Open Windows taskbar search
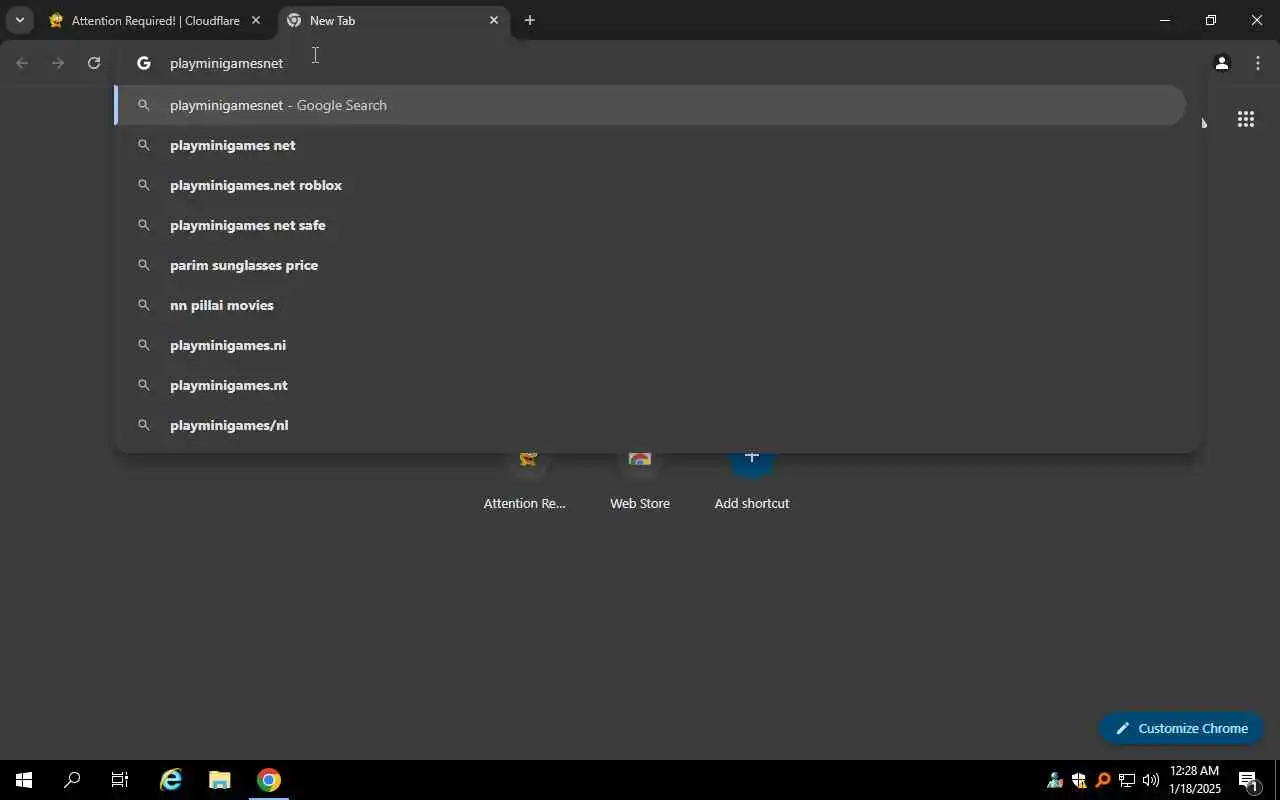The image size is (1280, 800). tap(72, 780)
